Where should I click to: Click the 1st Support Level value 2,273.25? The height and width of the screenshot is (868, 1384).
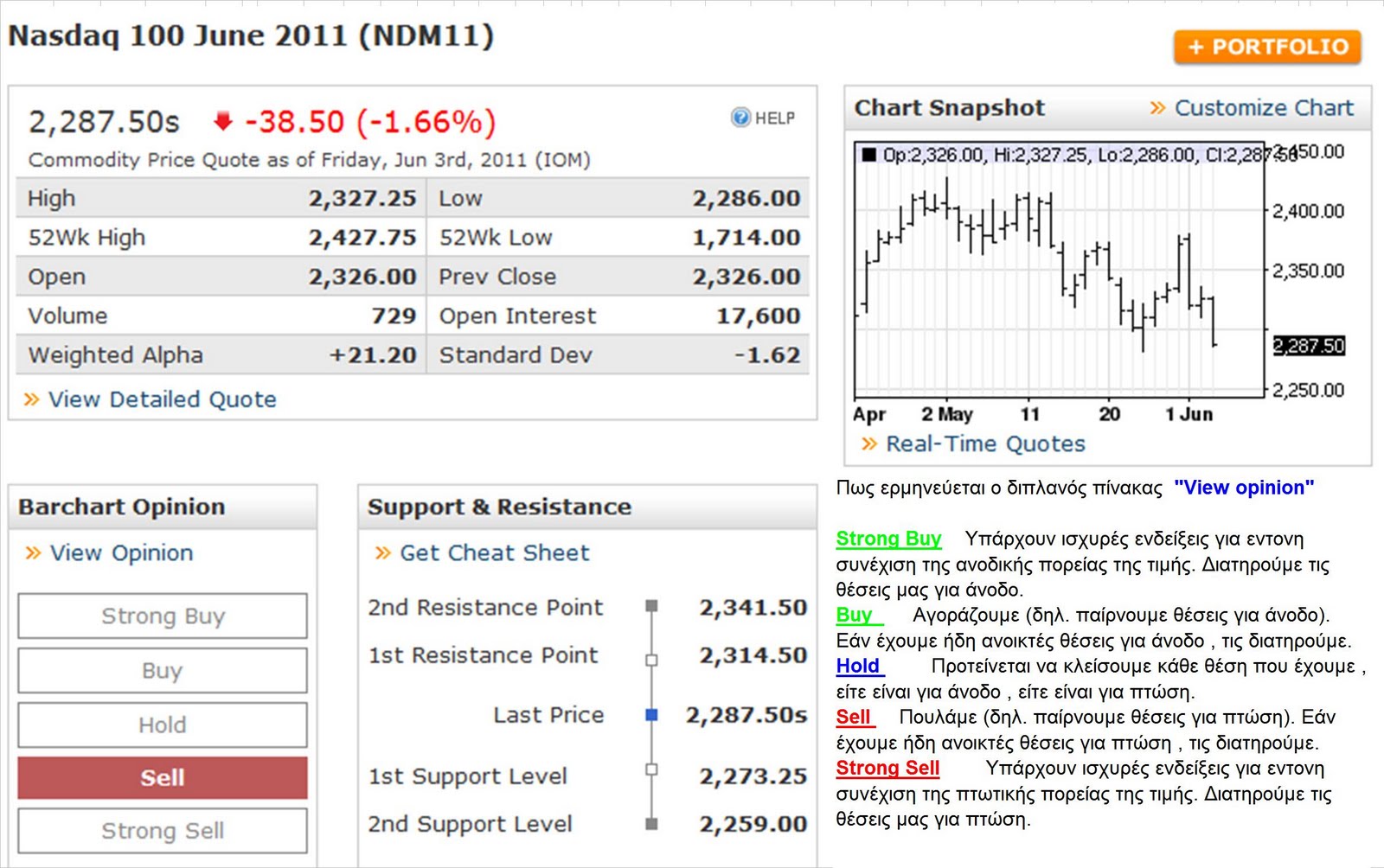tap(753, 776)
